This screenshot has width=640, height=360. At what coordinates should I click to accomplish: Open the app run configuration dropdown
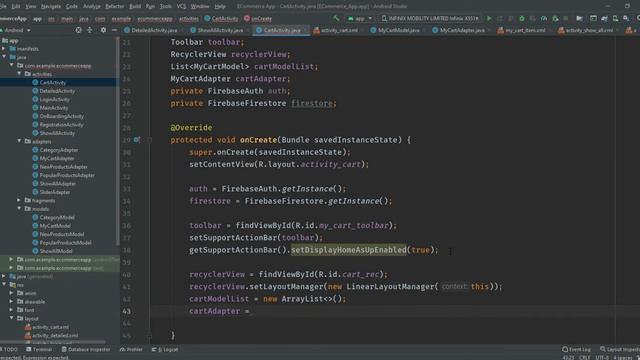(x=360, y=18)
